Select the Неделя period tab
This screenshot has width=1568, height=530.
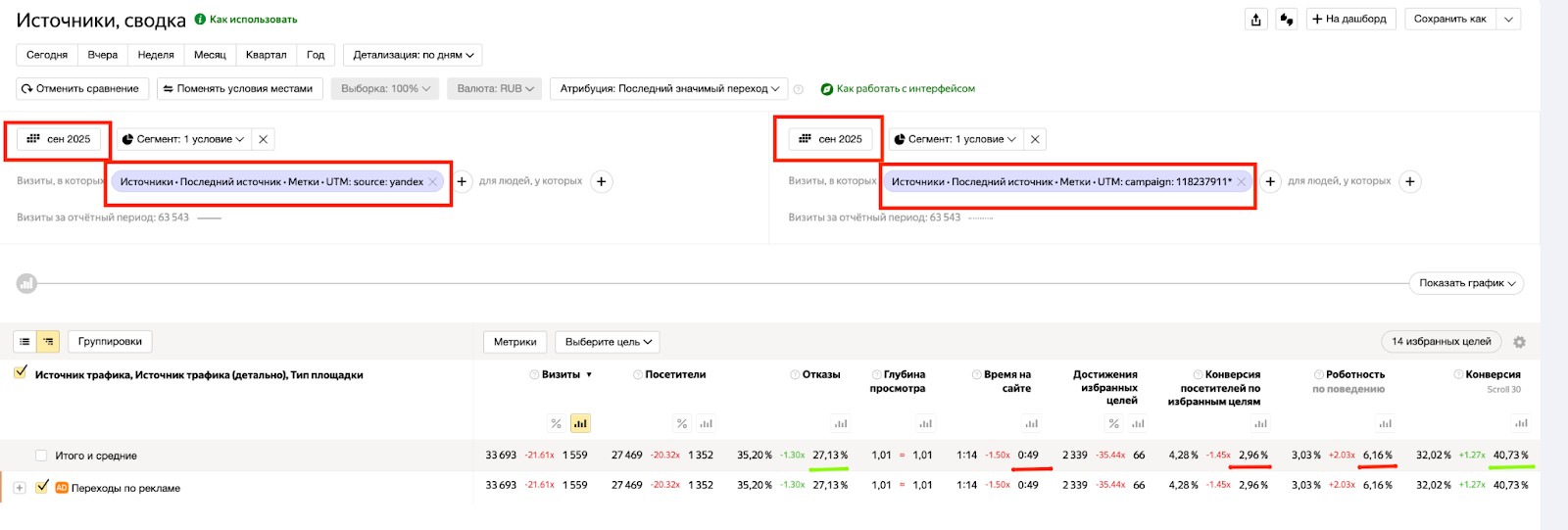pos(156,55)
